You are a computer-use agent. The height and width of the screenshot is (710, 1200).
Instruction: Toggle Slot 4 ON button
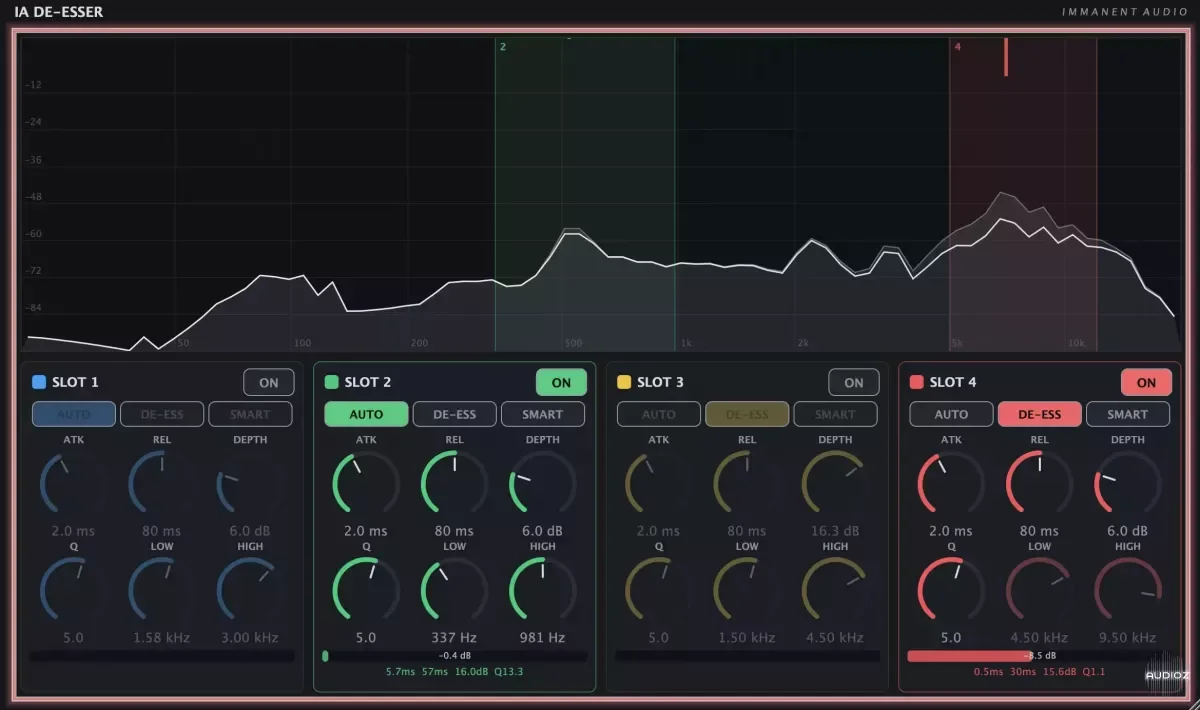(x=1146, y=382)
